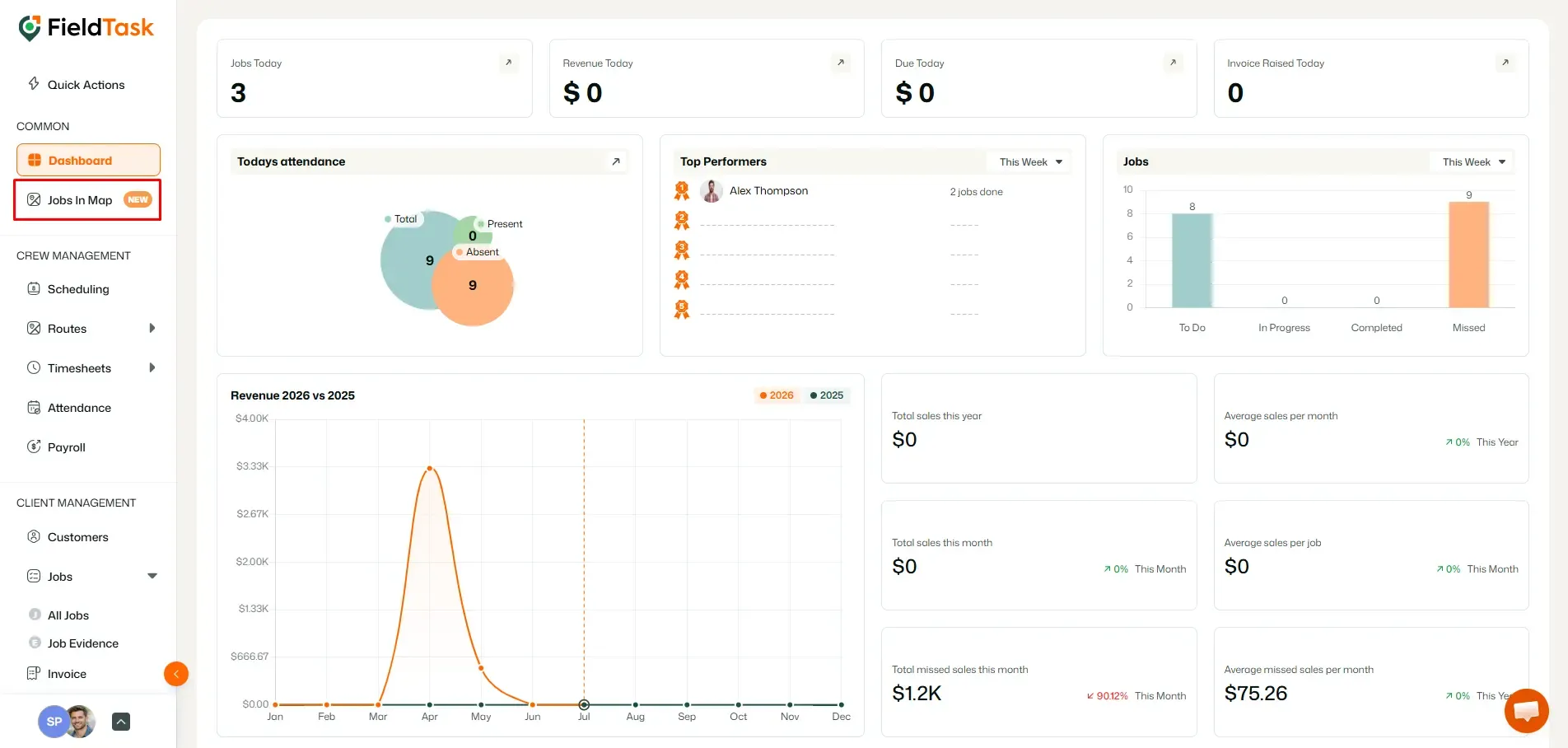The width and height of the screenshot is (1568, 748).
Task: Open Todays attendance details arrow
Action: 616,161
